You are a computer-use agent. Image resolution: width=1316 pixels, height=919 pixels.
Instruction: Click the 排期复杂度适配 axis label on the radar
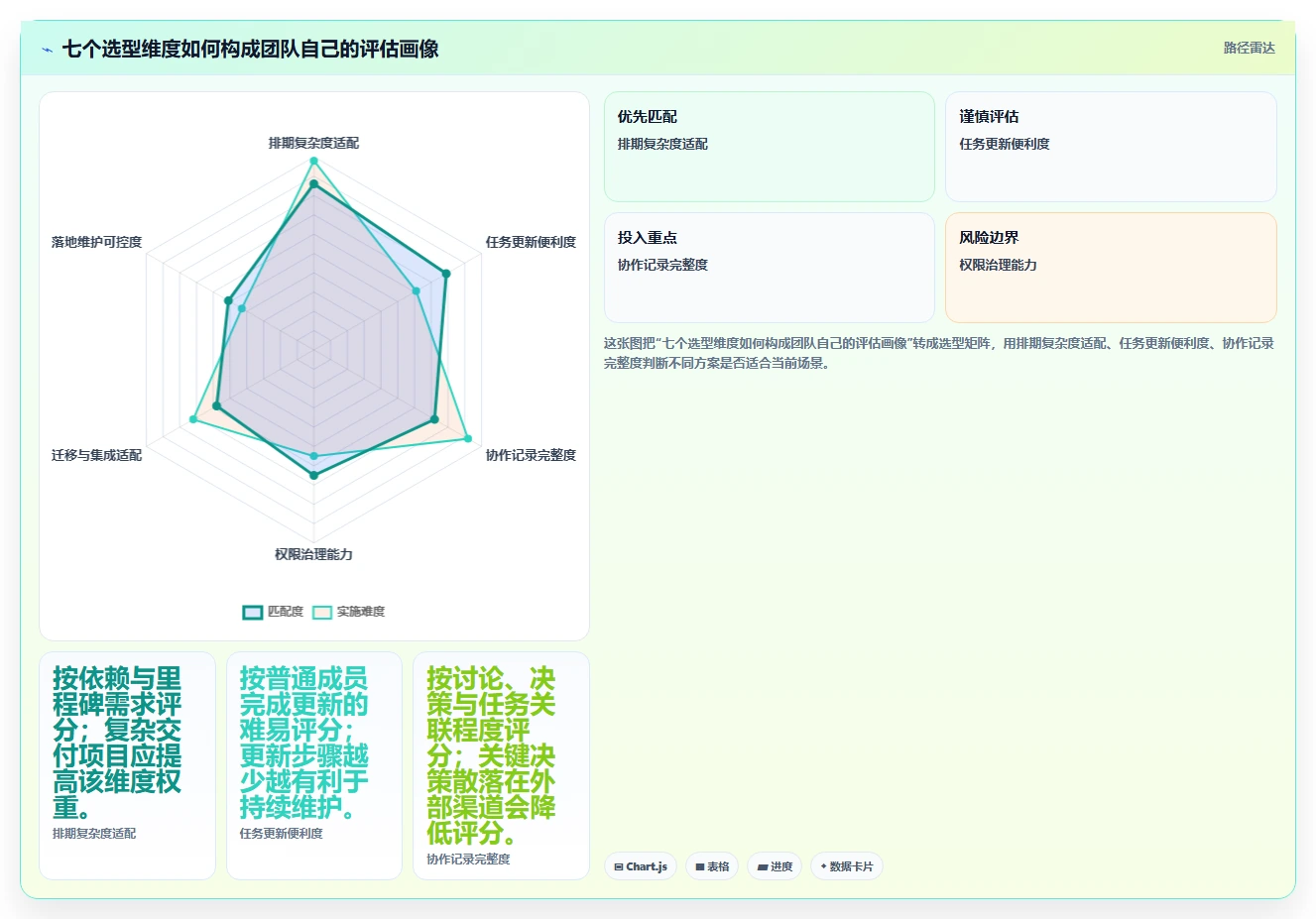click(313, 143)
